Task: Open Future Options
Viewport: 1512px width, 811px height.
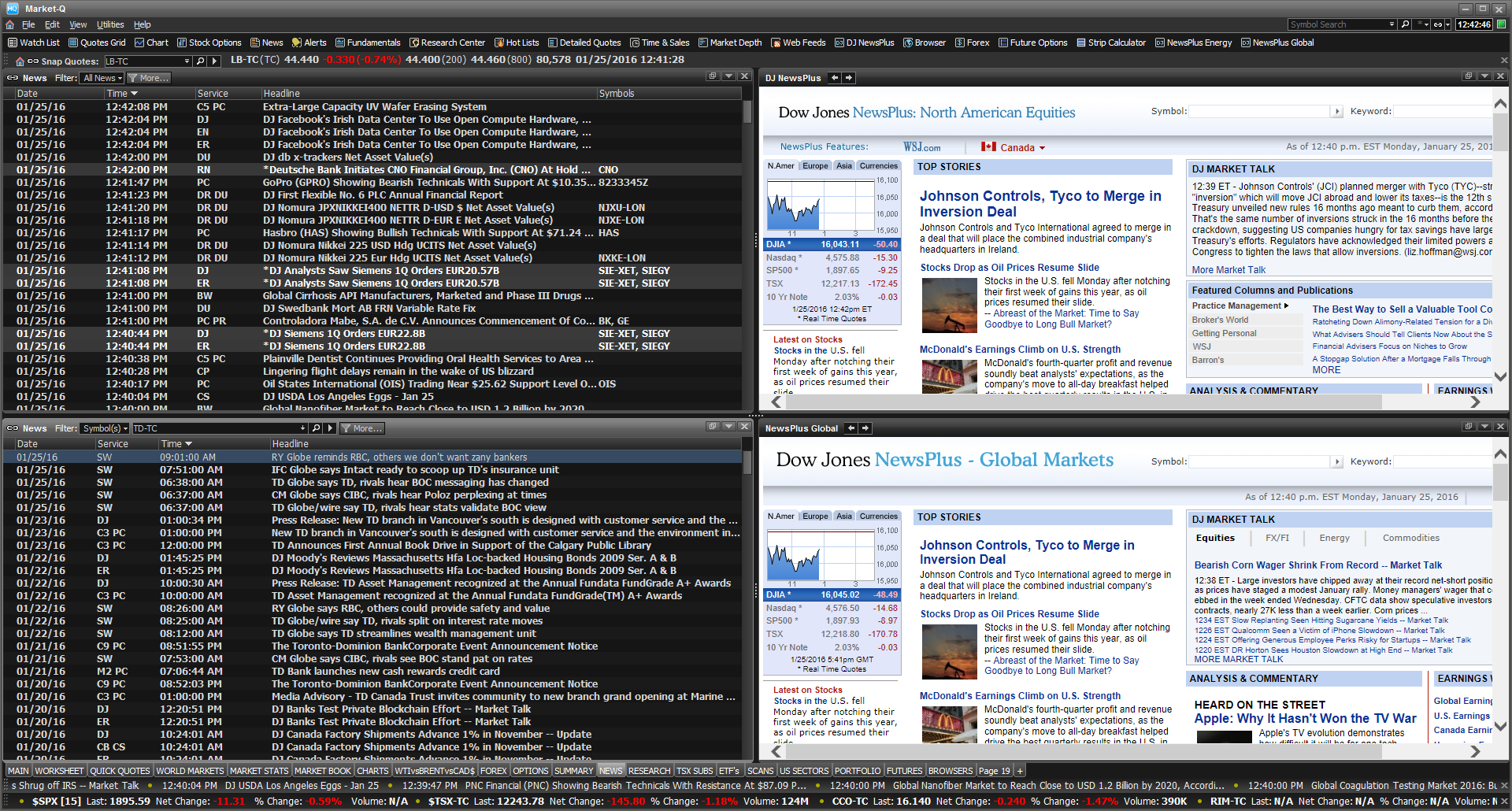Action: click(x=1032, y=43)
